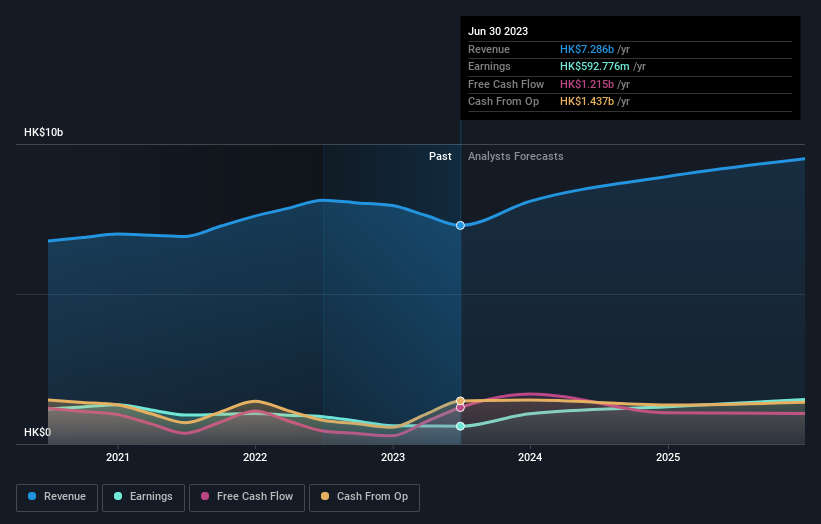Click the Free Cash Flow row label in tooltip
Screen dimensions: 821x524
506,84
